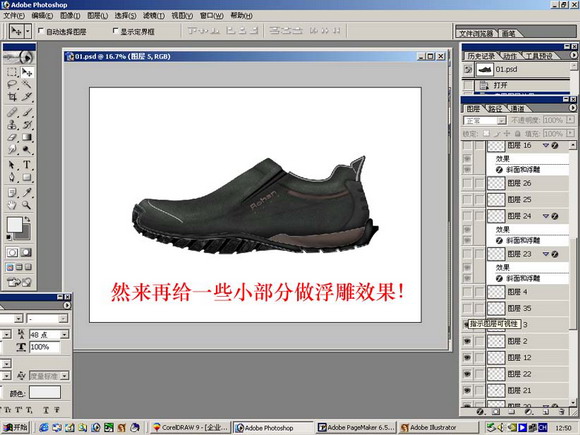The width and height of the screenshot is (580, 435).
Task: Select the Crop tool
Action: (x=12, y=97)
